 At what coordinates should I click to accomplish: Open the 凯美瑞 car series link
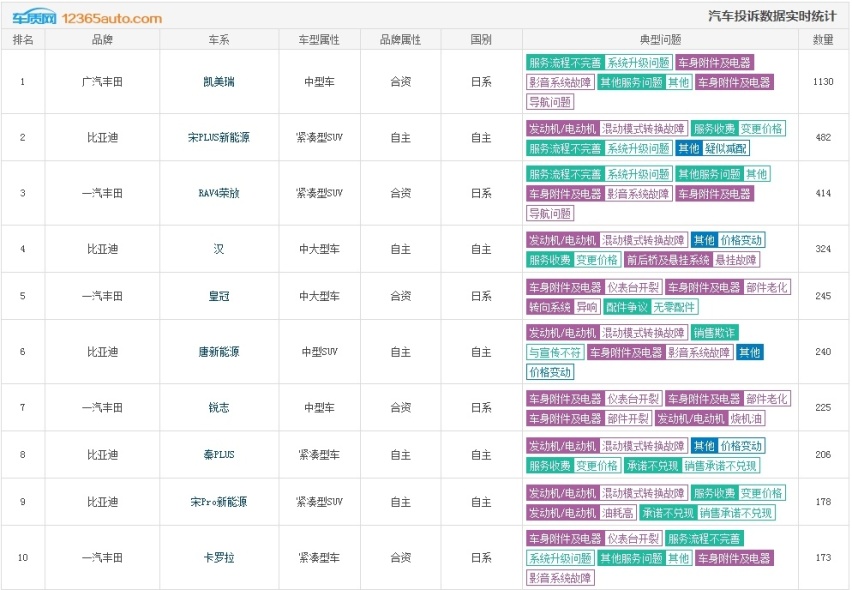218,82
